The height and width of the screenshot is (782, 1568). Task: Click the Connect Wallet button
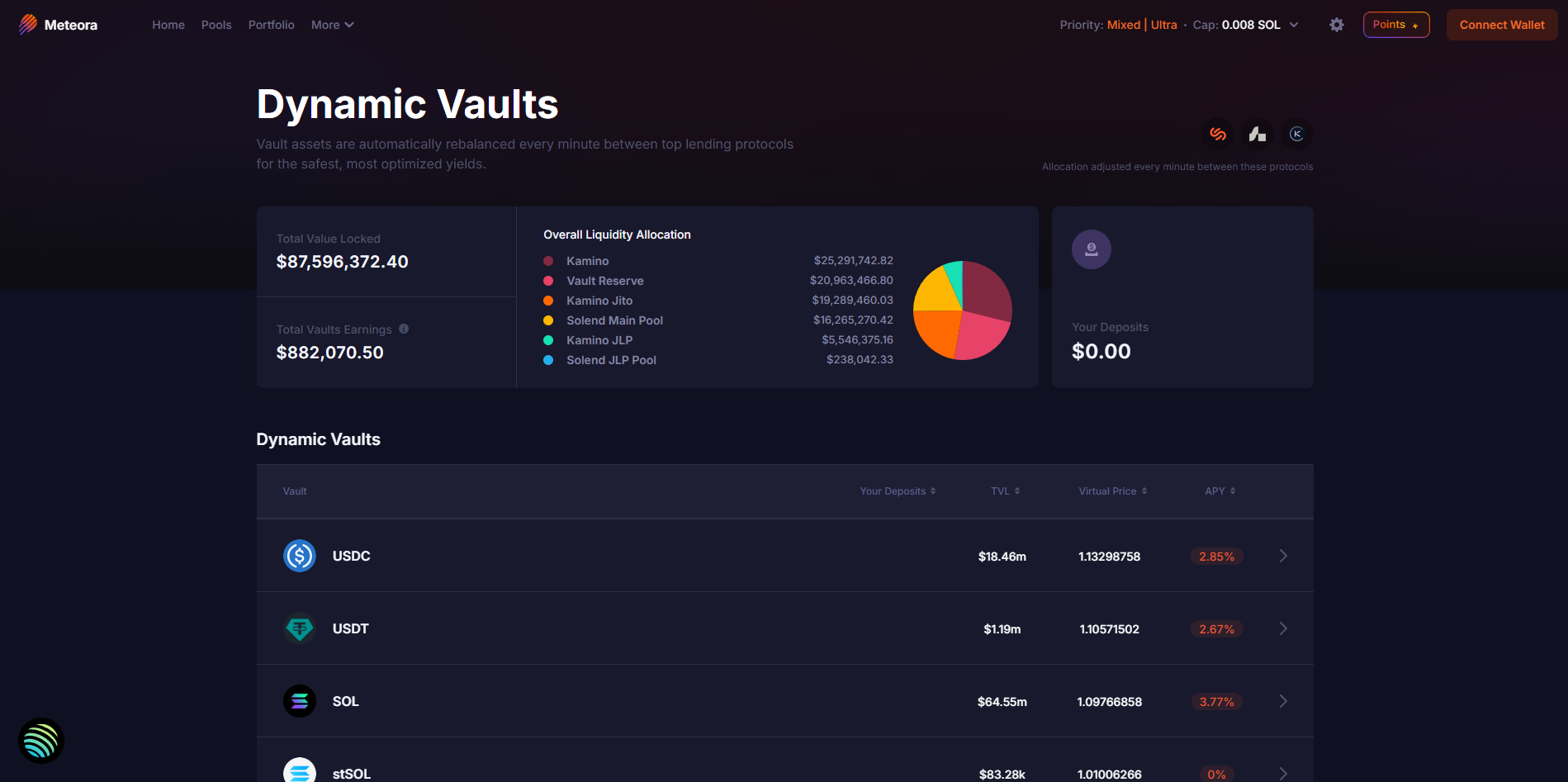[x=1501, y=25]
